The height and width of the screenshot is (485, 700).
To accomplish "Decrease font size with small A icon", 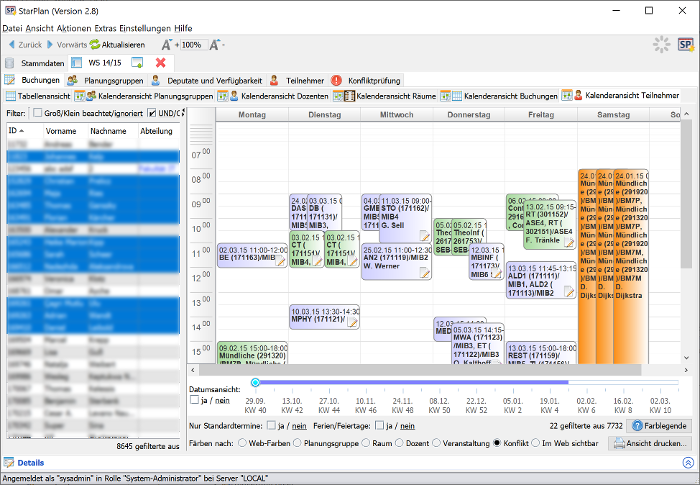I will coord(216,45).
